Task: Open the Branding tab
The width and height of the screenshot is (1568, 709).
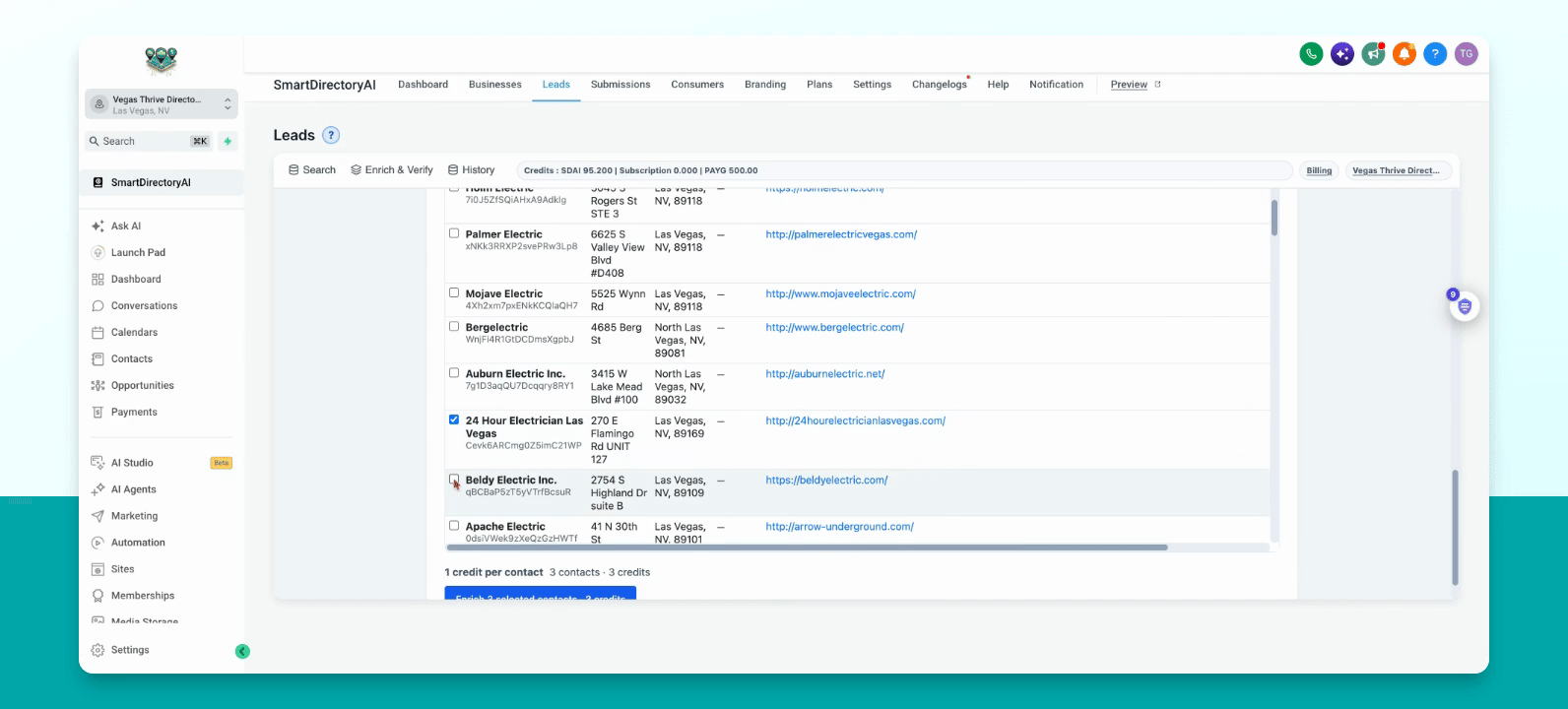Action: coord(765,85)
